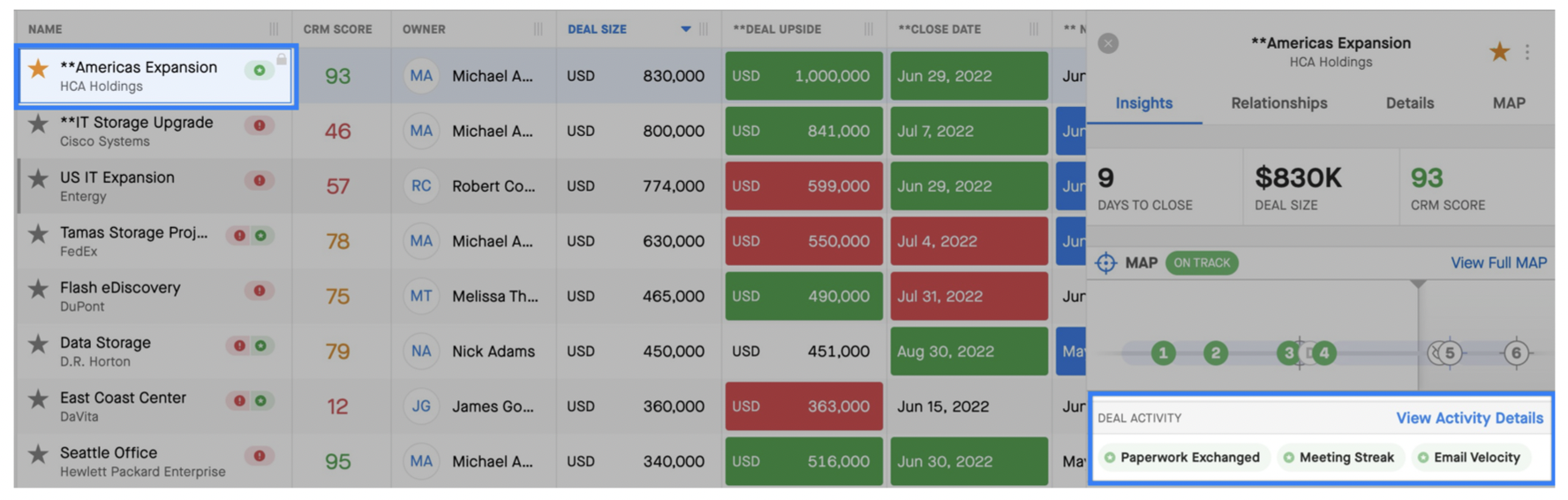Switch to the Insights tab
Image resolution: width=1568 pixels, height=500 pixels.
pyautogui.click(x=1143, y=103)
